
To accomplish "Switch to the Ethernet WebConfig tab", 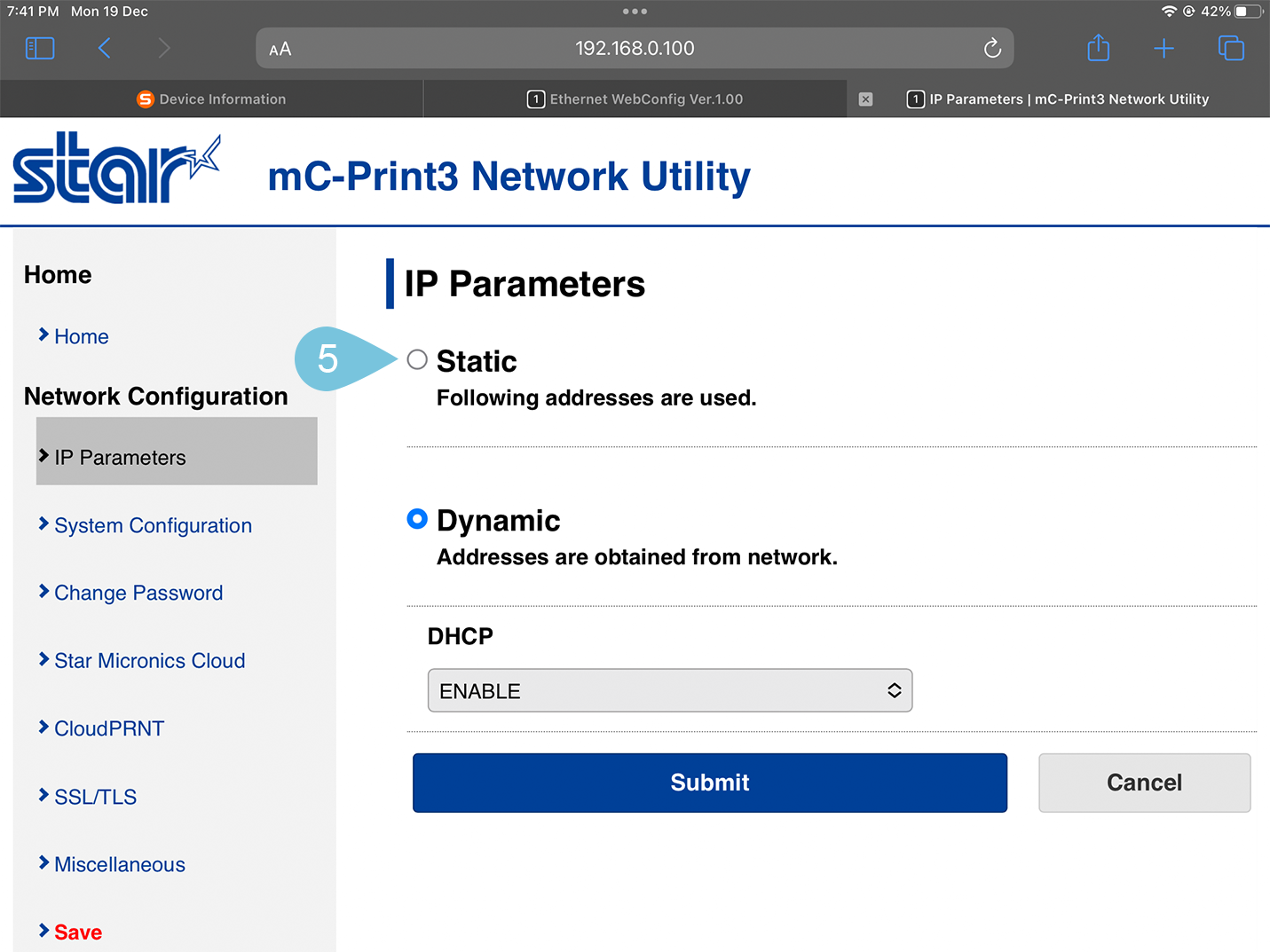I will tap(634, 98).
